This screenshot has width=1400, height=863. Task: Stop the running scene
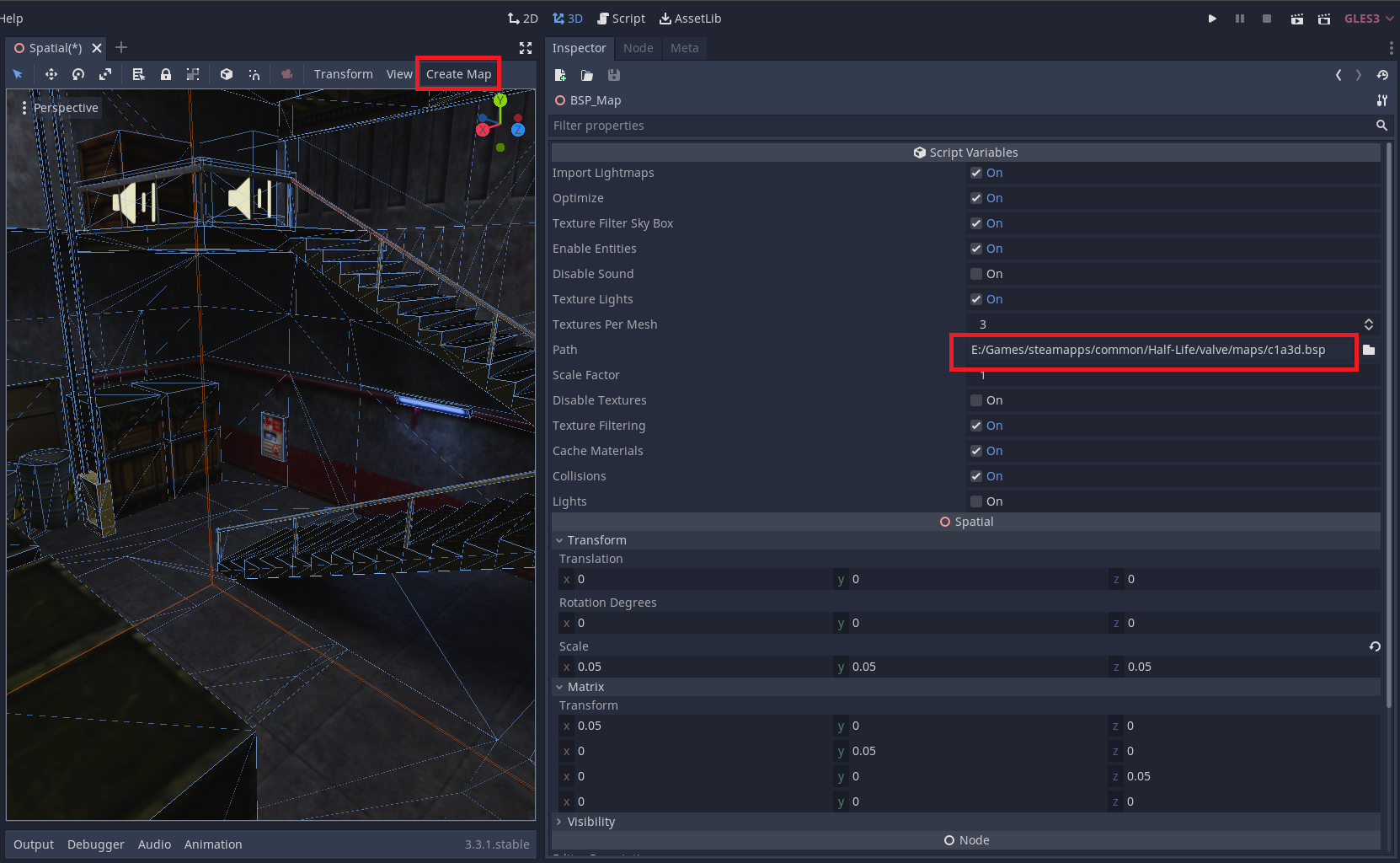(1267, 19)
